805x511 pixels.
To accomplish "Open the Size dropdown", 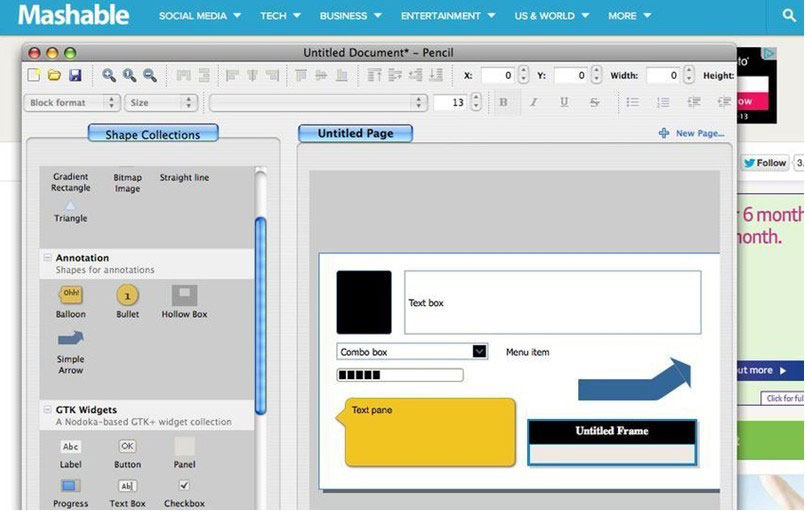I will click(x=160, y=102).
